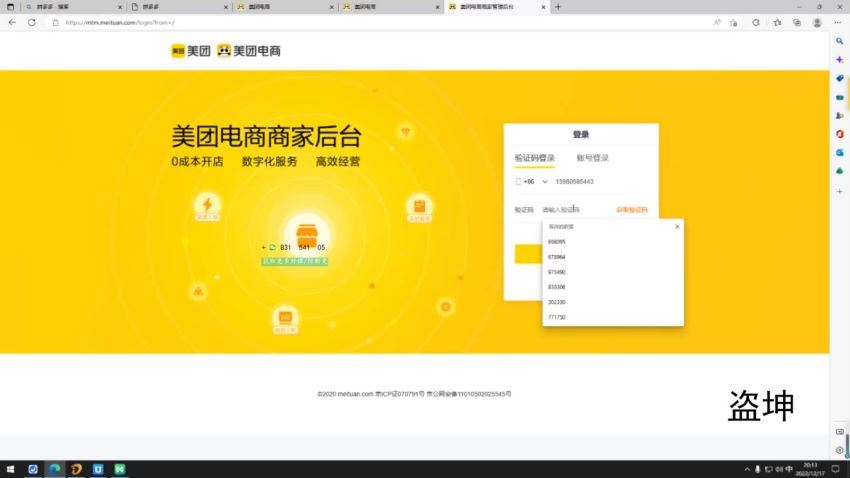Select saved code 973490
The height and width of the screenshot is (478, 850).
click(x=613, y=272)
